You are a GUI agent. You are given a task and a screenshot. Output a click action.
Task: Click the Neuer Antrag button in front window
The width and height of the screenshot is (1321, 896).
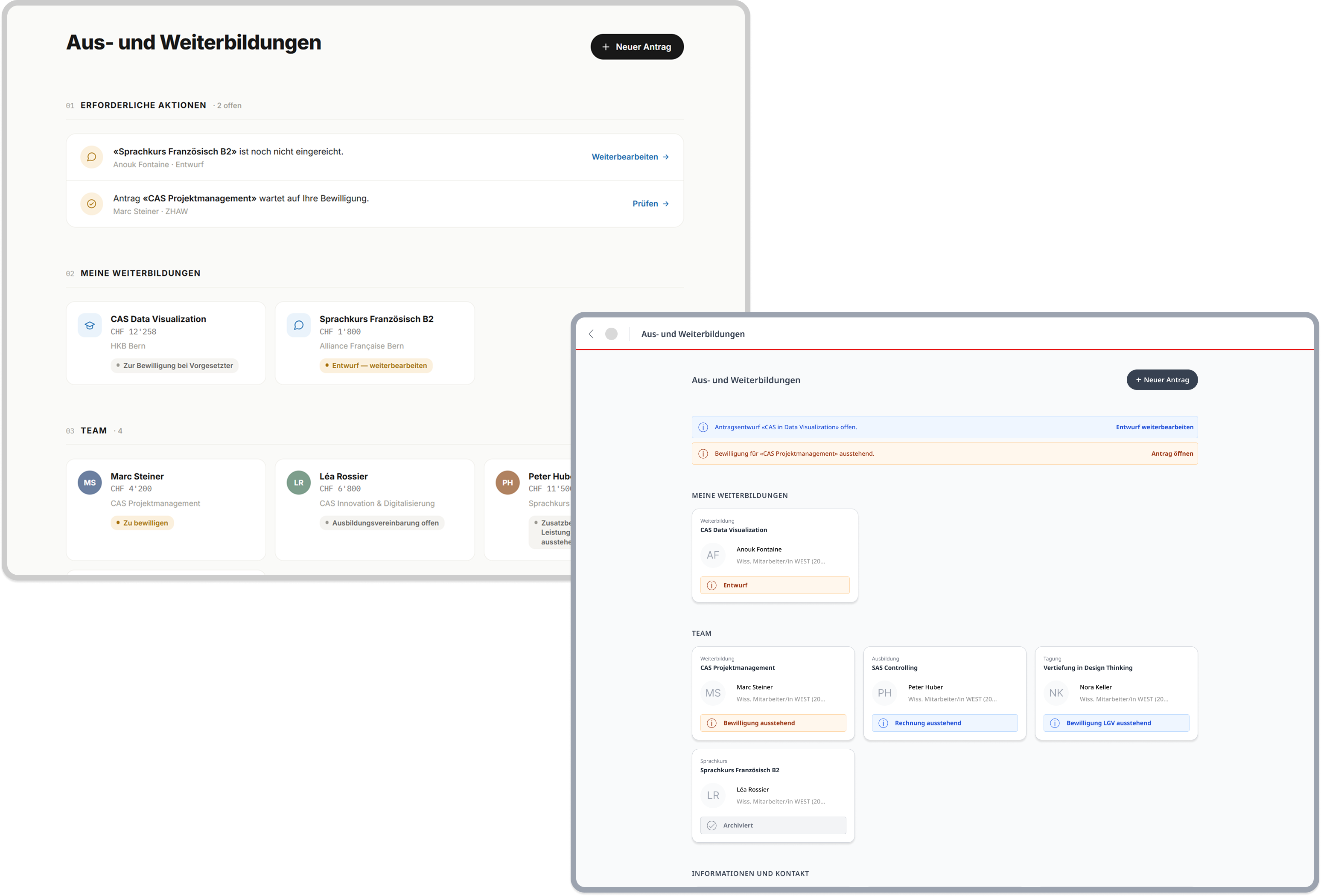1162,380
